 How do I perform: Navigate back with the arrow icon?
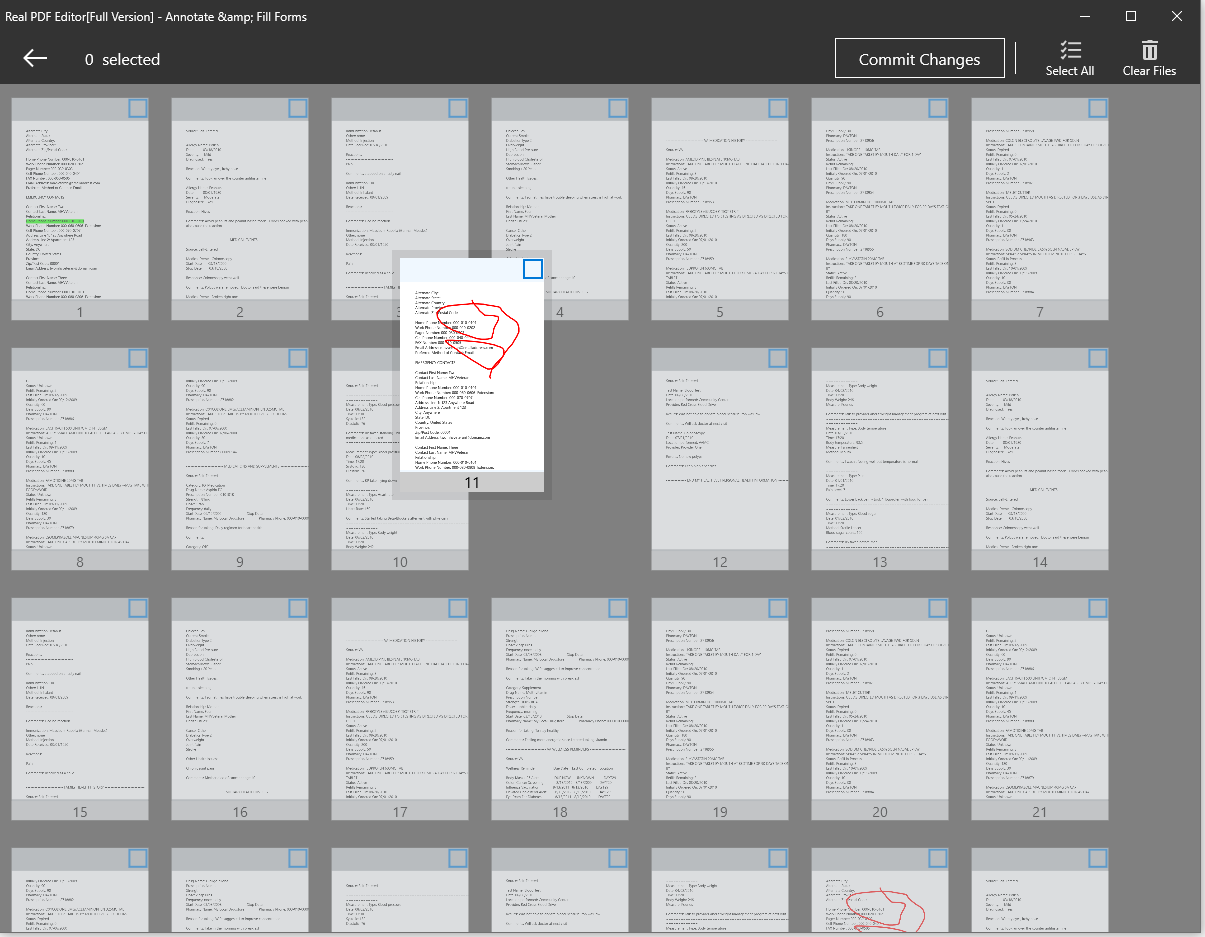(x=34, y=58)
